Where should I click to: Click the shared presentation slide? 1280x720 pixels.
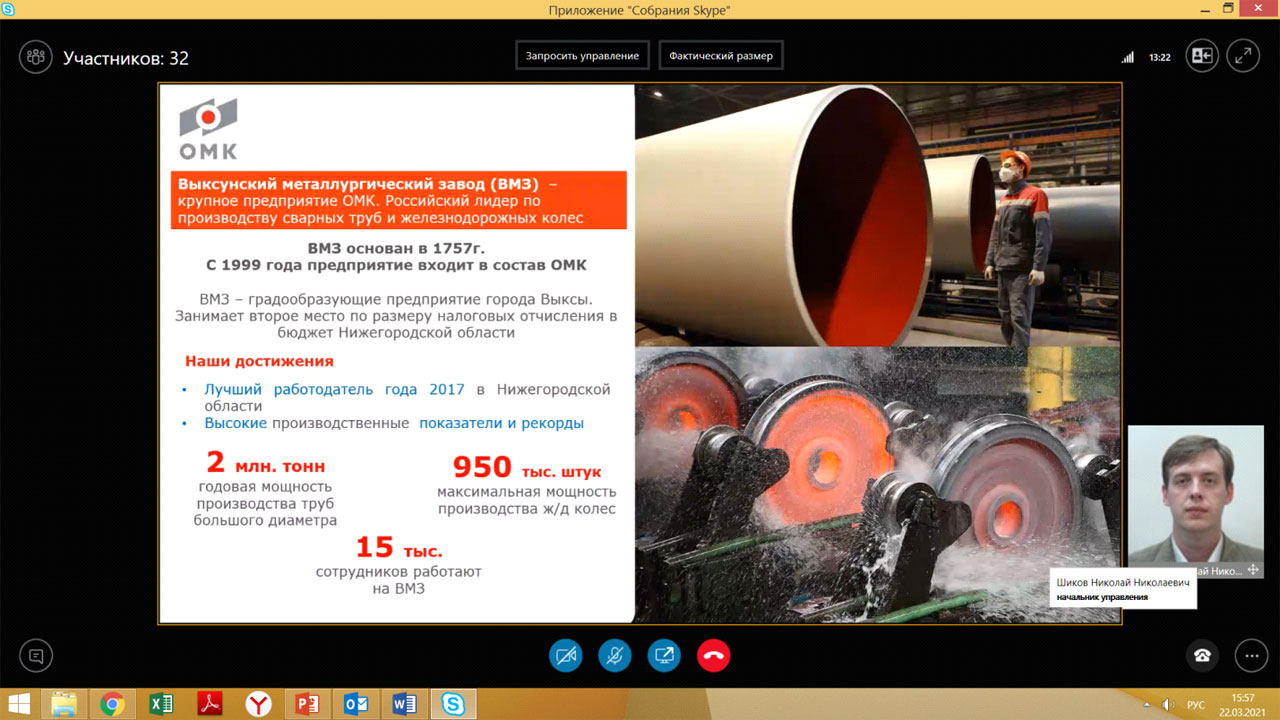point(639,353)
